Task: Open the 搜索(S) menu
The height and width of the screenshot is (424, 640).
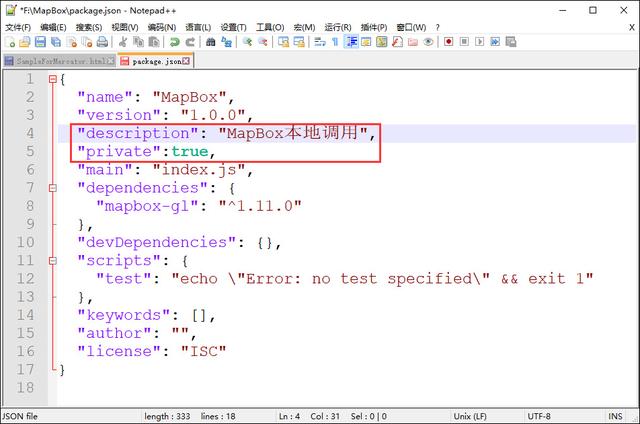Action: tap(89, 27)
